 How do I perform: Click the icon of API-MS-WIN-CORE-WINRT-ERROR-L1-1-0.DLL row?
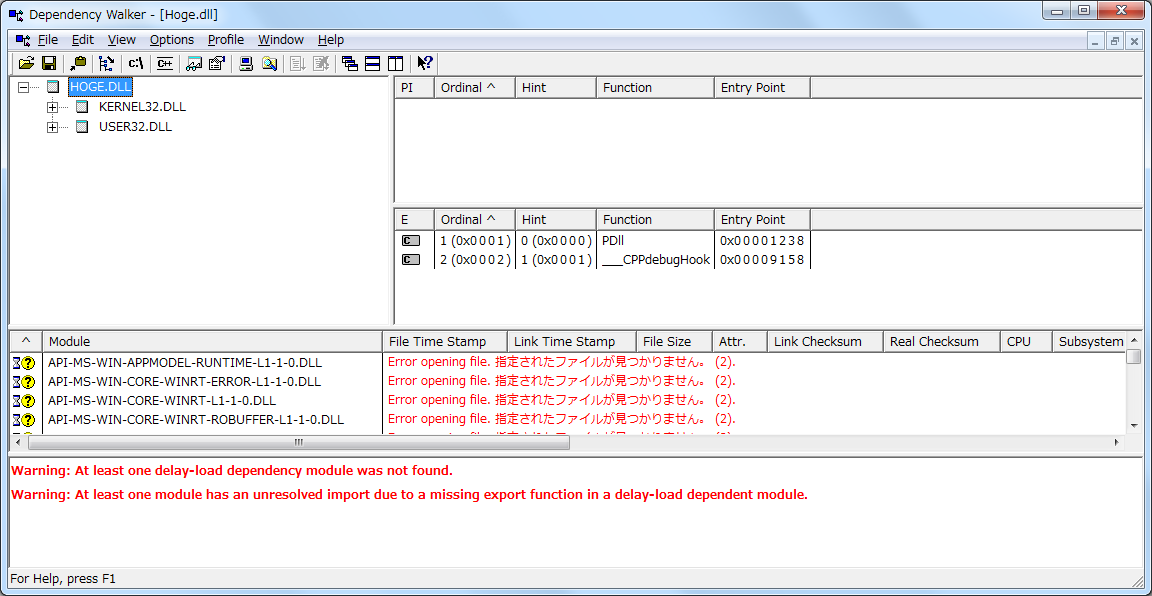pyautogui.click(x=24, y=381)
